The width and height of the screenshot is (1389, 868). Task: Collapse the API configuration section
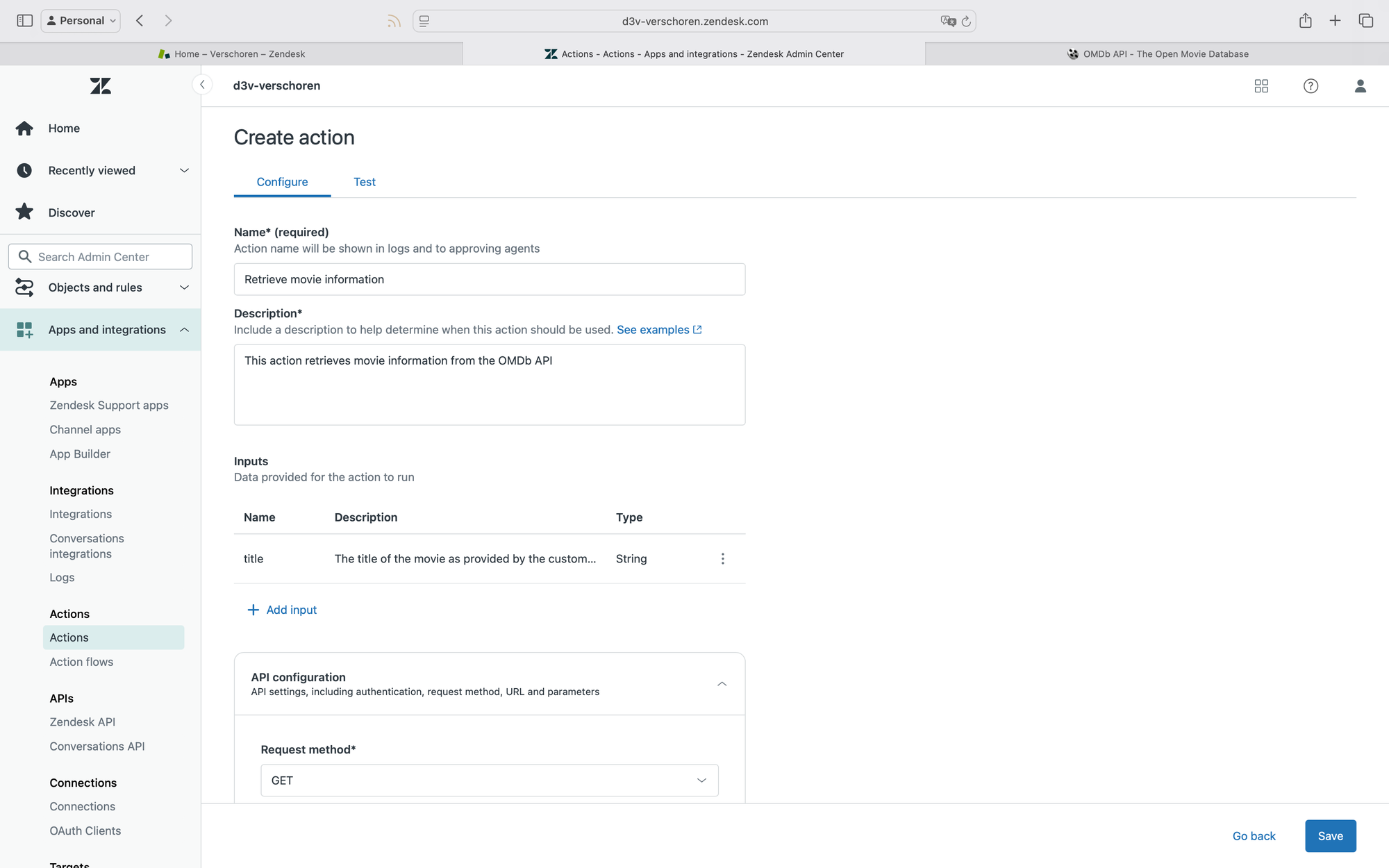click(x=722, y=684)
